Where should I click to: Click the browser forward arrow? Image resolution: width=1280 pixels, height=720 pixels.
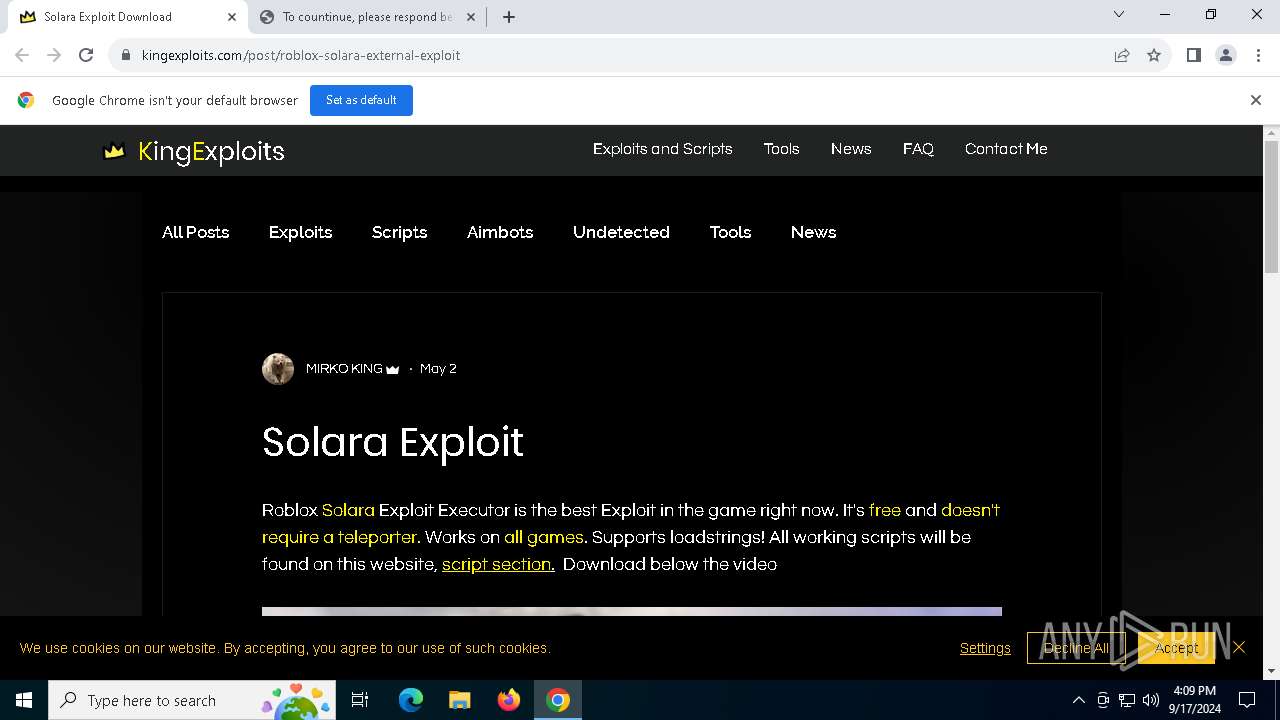coord(54,55)
